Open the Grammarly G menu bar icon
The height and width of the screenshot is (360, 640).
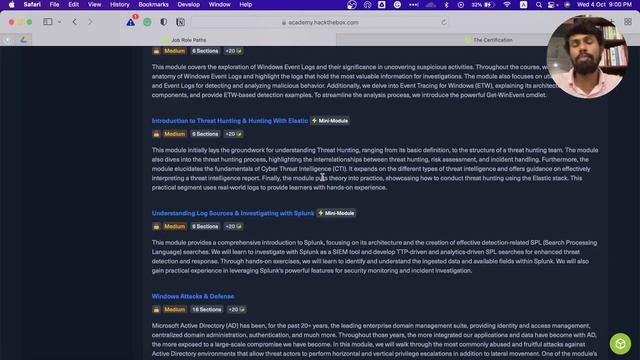(x=397, y=5)
